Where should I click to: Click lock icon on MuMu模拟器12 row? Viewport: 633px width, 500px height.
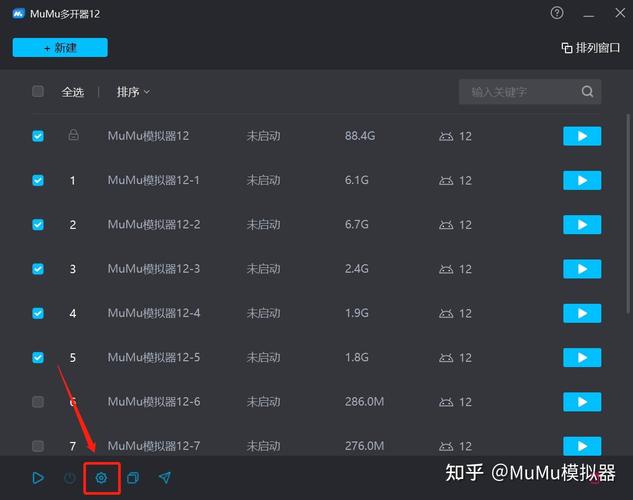pos(73,135)
